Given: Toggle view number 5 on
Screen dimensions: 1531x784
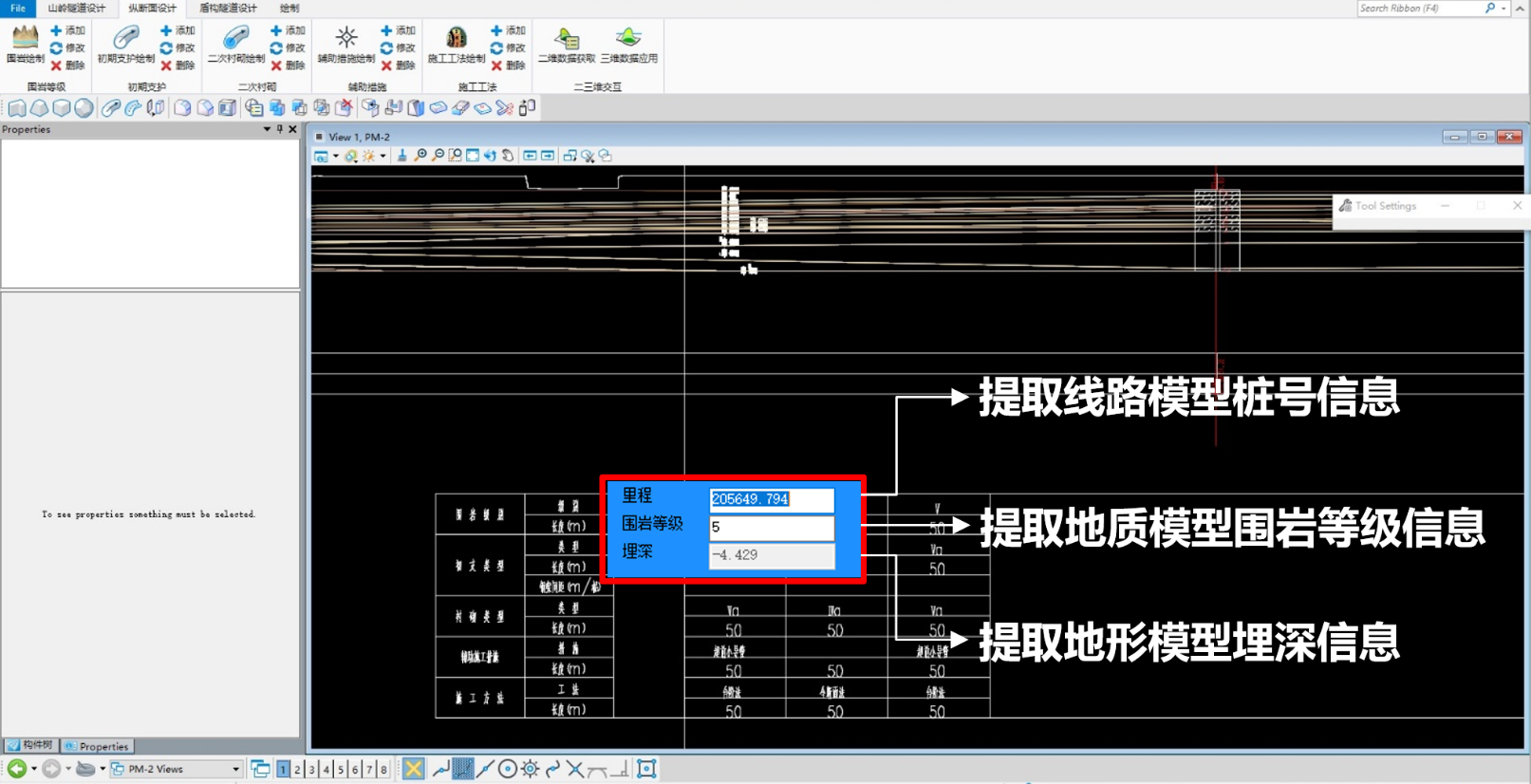Looking at the screenshot, I should pyautogui.click(x=341, y=770).
